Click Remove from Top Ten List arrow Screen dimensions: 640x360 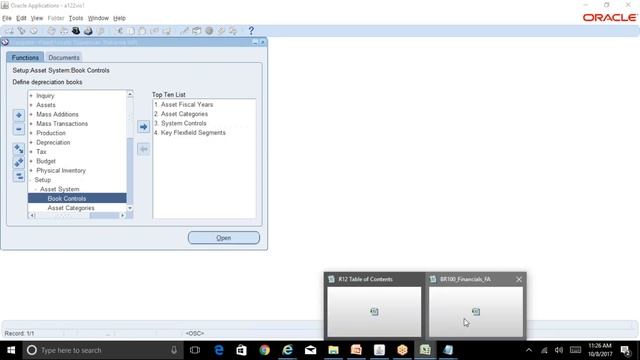pos(143,149)
